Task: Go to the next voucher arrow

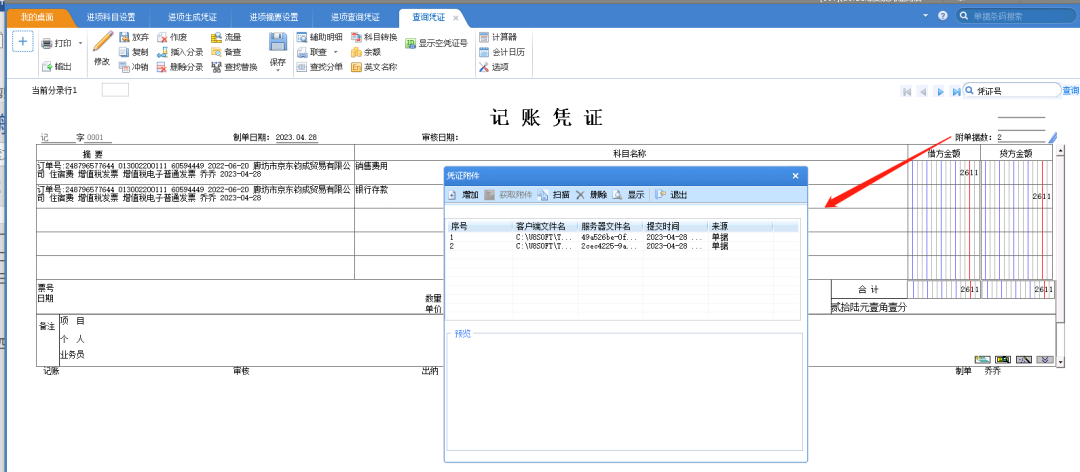Action: pyautogui.click(x=940, y=91)
